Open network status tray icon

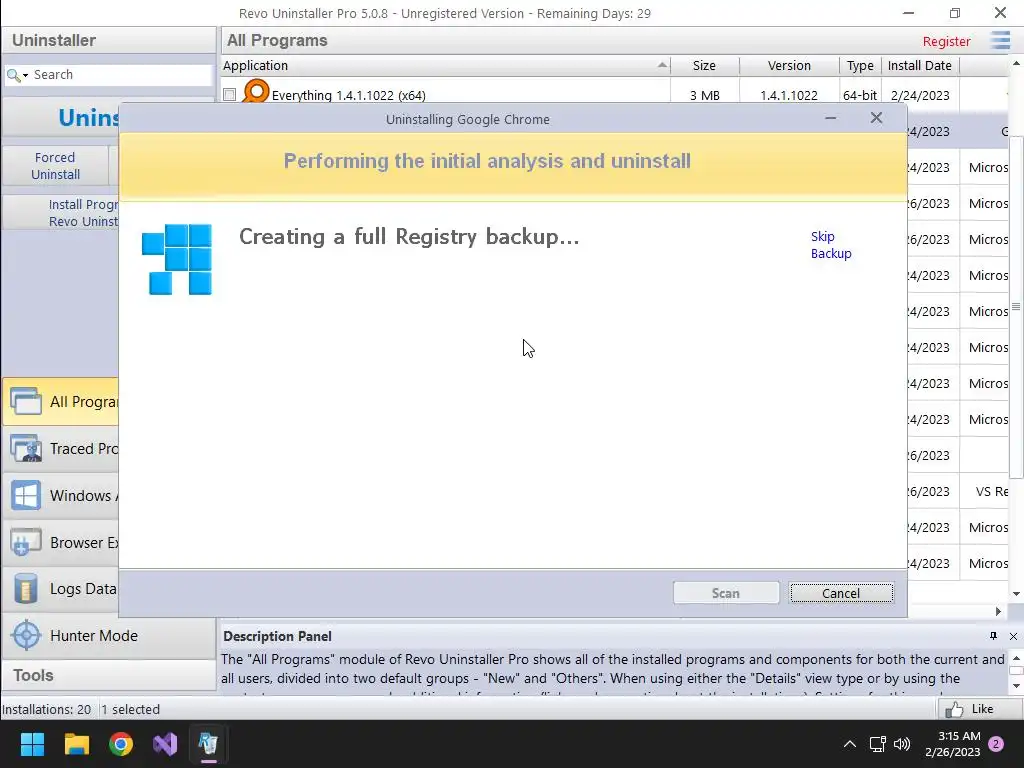[877, 743]
